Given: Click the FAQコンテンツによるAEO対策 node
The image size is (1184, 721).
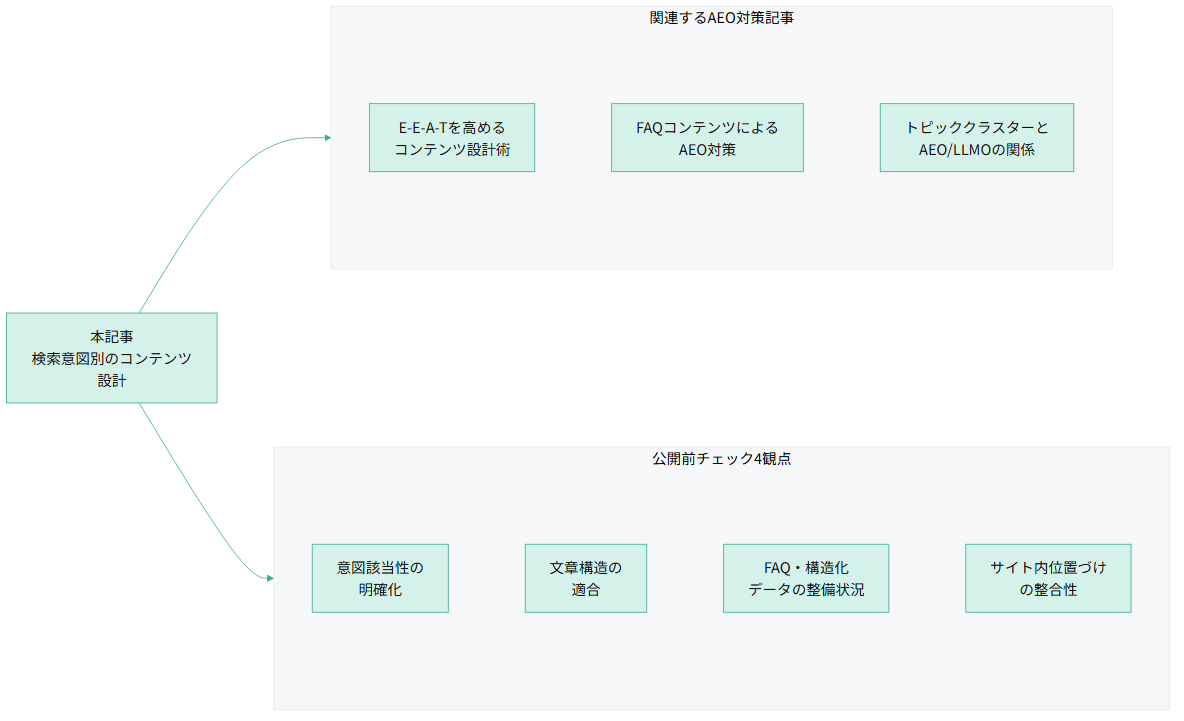Looking at the screenshot, I should pos(707,137).
